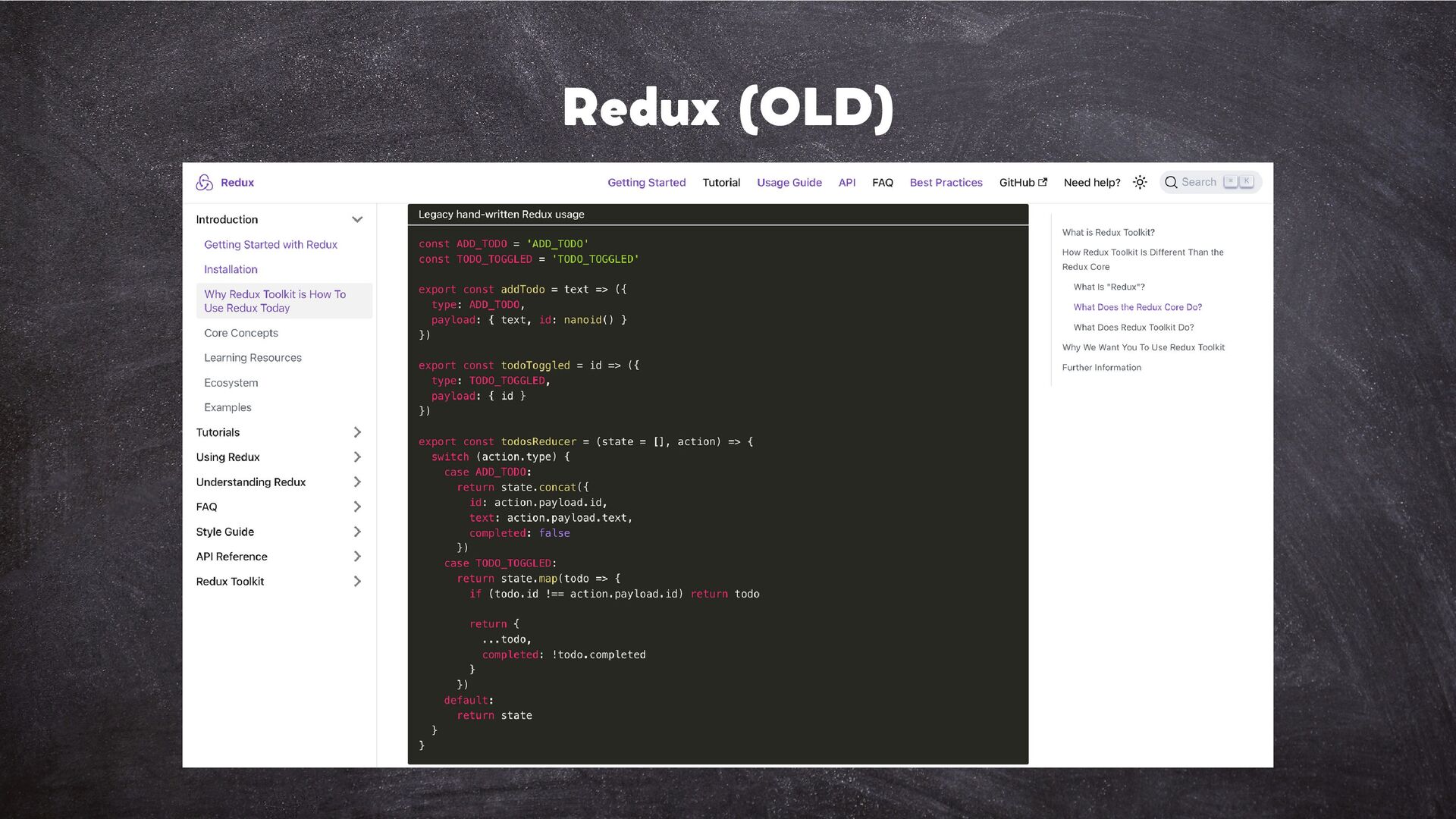Viewport: 1456px width, 819px height.
Task: Open Getting Started with Redux page
Action: pyautogui.click(x=271, y=245)
